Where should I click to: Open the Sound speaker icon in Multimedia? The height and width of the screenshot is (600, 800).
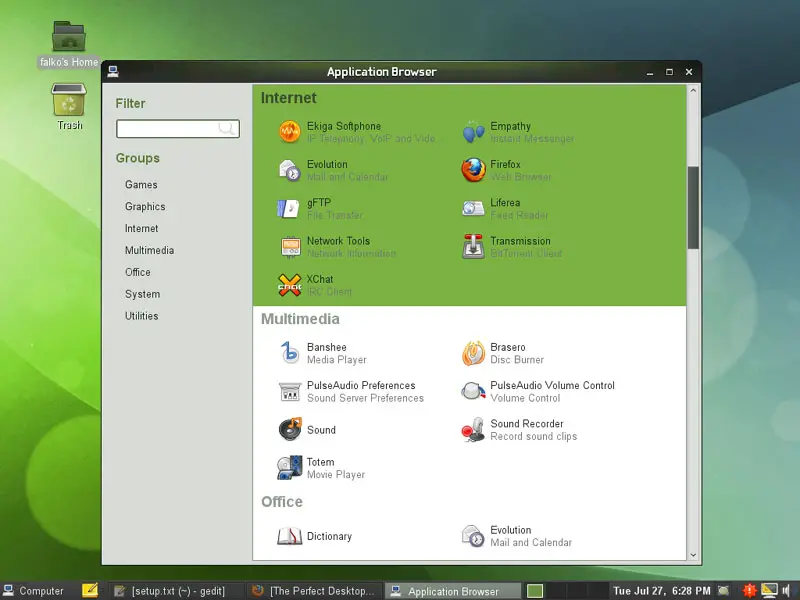coord(289,430)
